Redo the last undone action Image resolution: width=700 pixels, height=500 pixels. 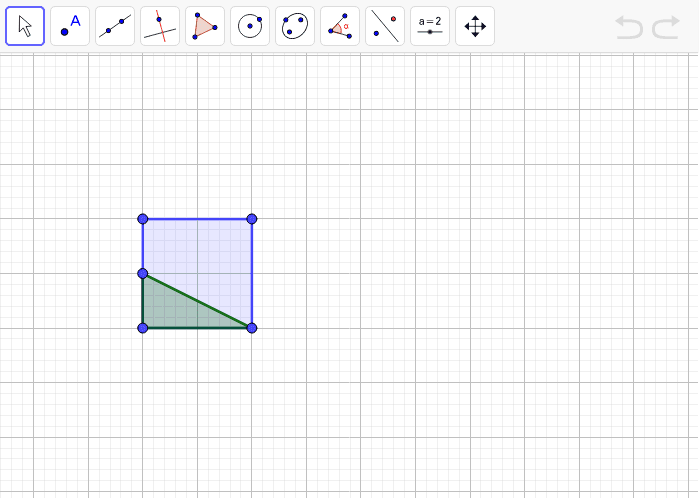coord(666,27)
